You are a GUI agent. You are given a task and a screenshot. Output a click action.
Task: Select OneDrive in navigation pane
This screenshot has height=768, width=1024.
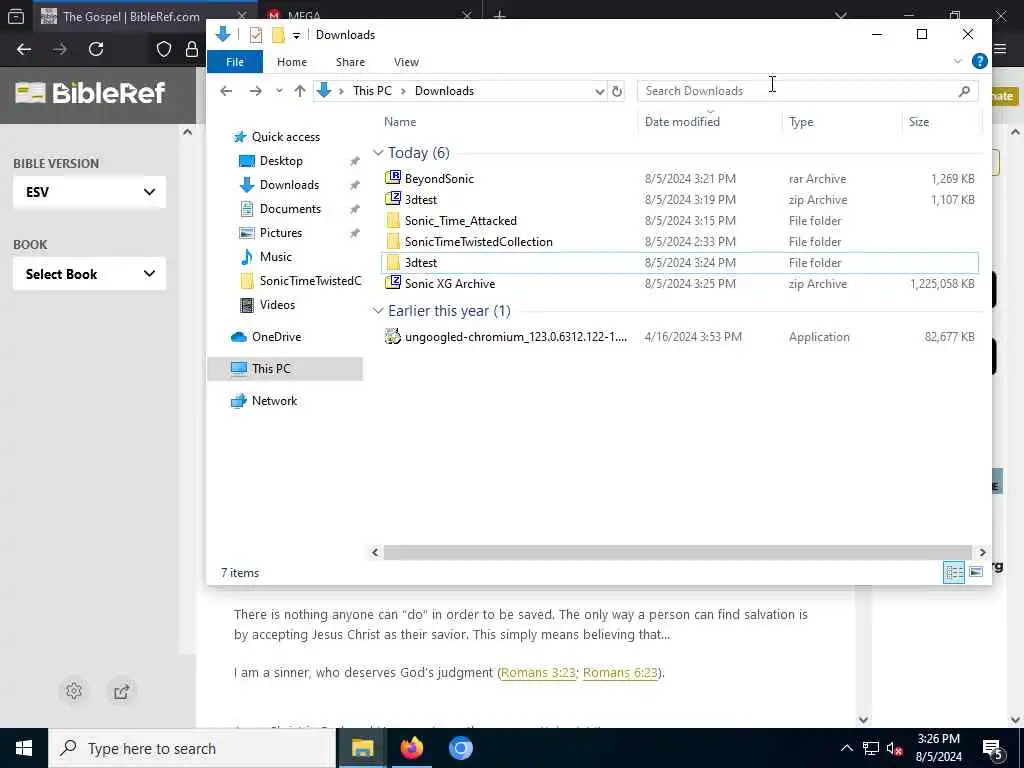(x=276, y=337)
